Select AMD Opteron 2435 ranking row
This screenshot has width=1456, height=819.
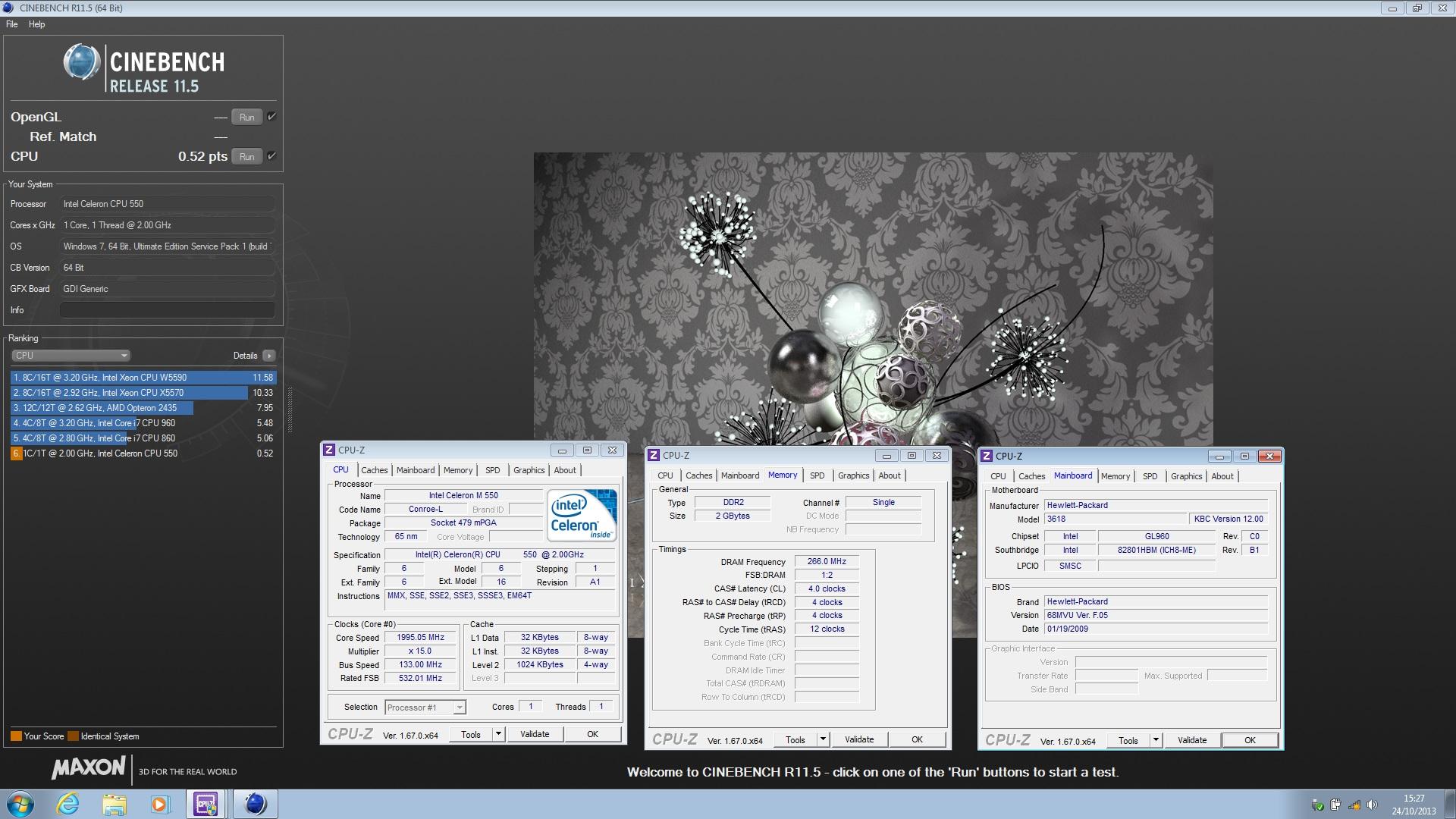tap(143, 408)
